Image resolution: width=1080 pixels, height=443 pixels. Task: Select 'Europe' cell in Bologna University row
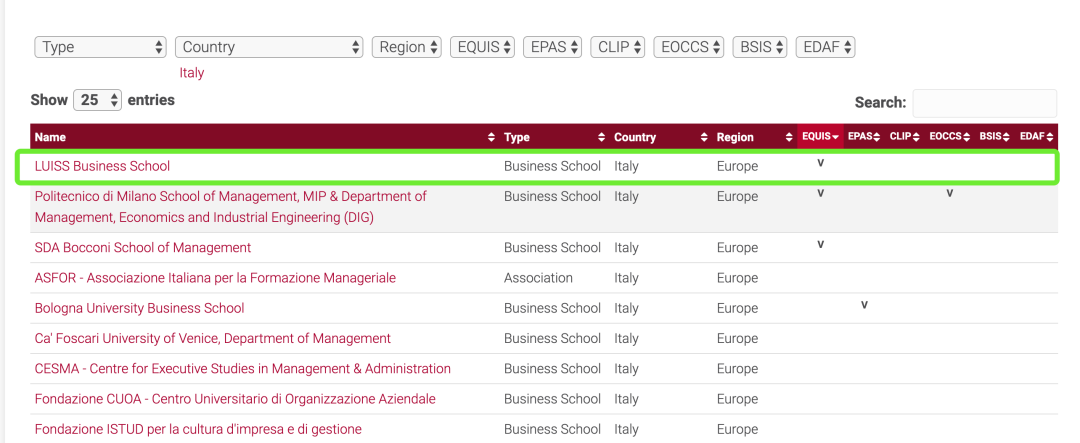pyautogui.click(x=737, y=308)
